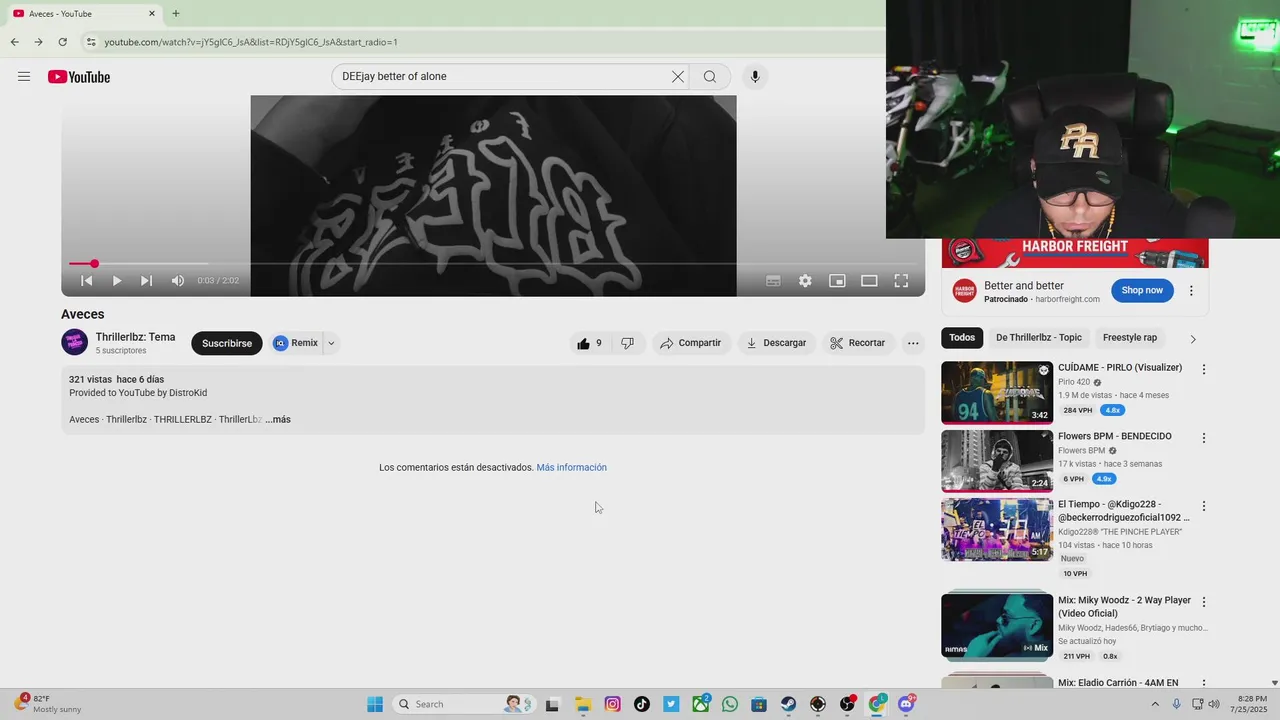This screenshot has width=1280, height=720.
Task: Skip to the next video
Action: click(x=146, y=281)
